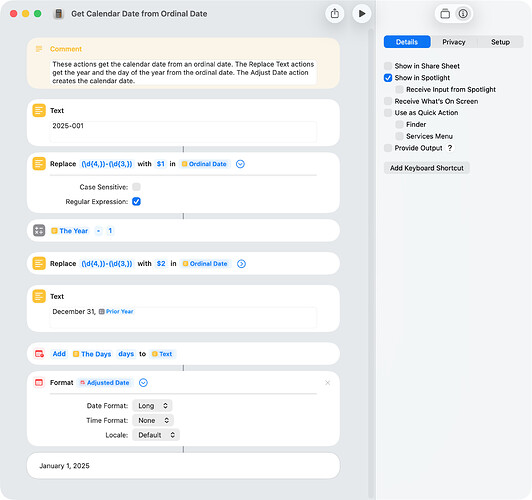Enable the Show in Share Sheet checkbox
This screenshot has width=532, height=500.
[x=388, y=66]
